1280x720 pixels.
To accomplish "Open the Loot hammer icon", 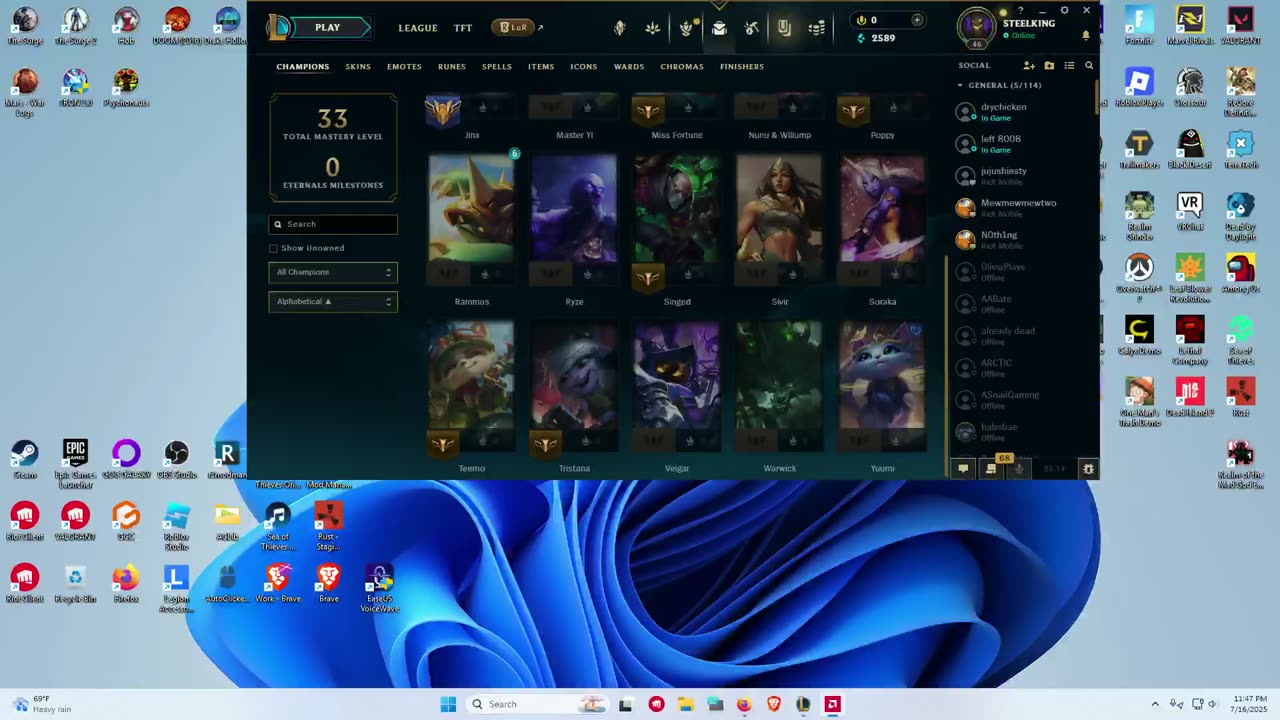I will coord(752,28).
